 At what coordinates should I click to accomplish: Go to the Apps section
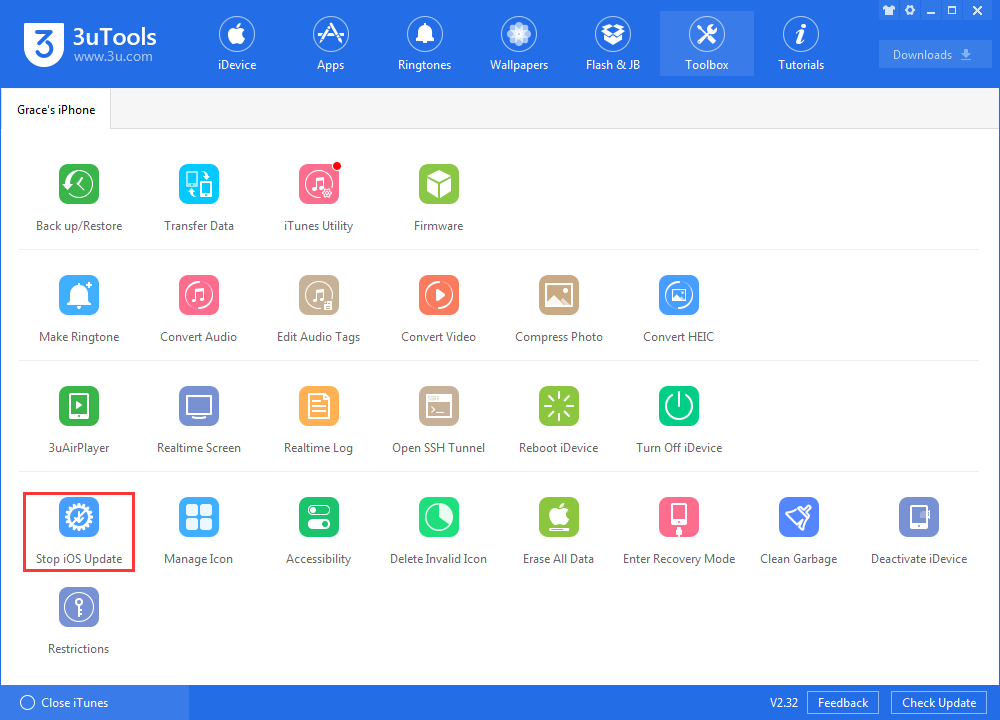[330, 43]
